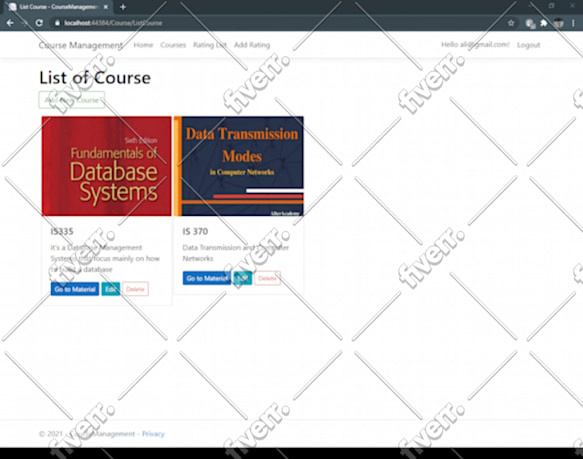
Task: Open Courses in the navbar
Action: point(173,45)
